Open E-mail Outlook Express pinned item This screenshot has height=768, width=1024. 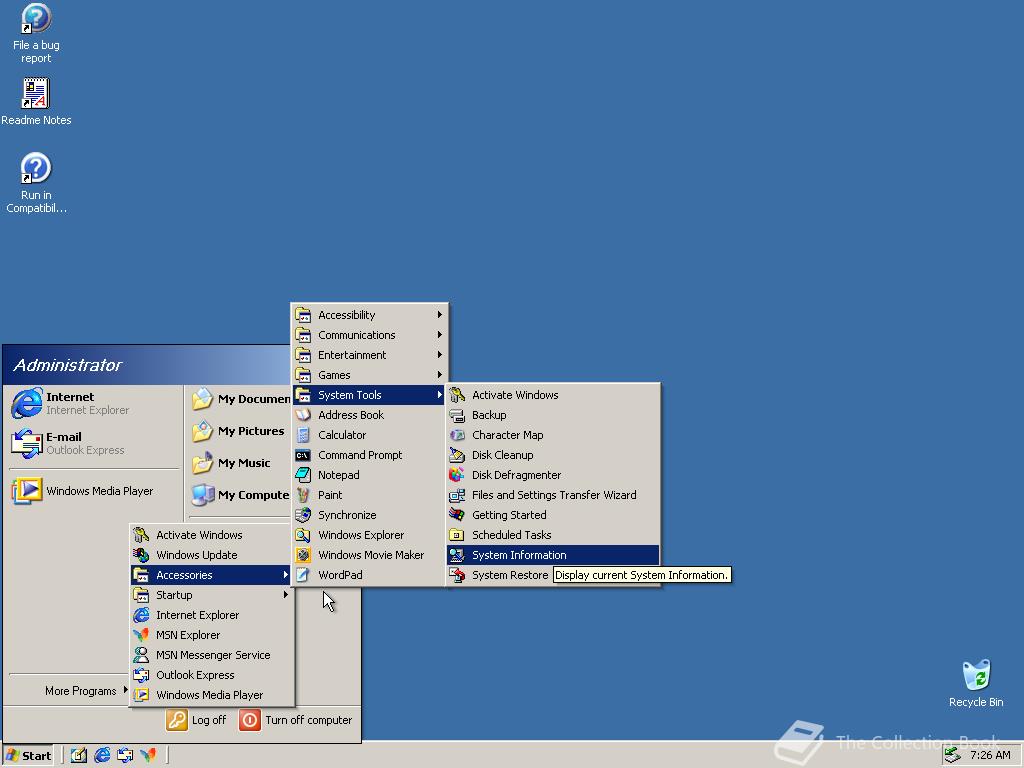click(93, 443)
